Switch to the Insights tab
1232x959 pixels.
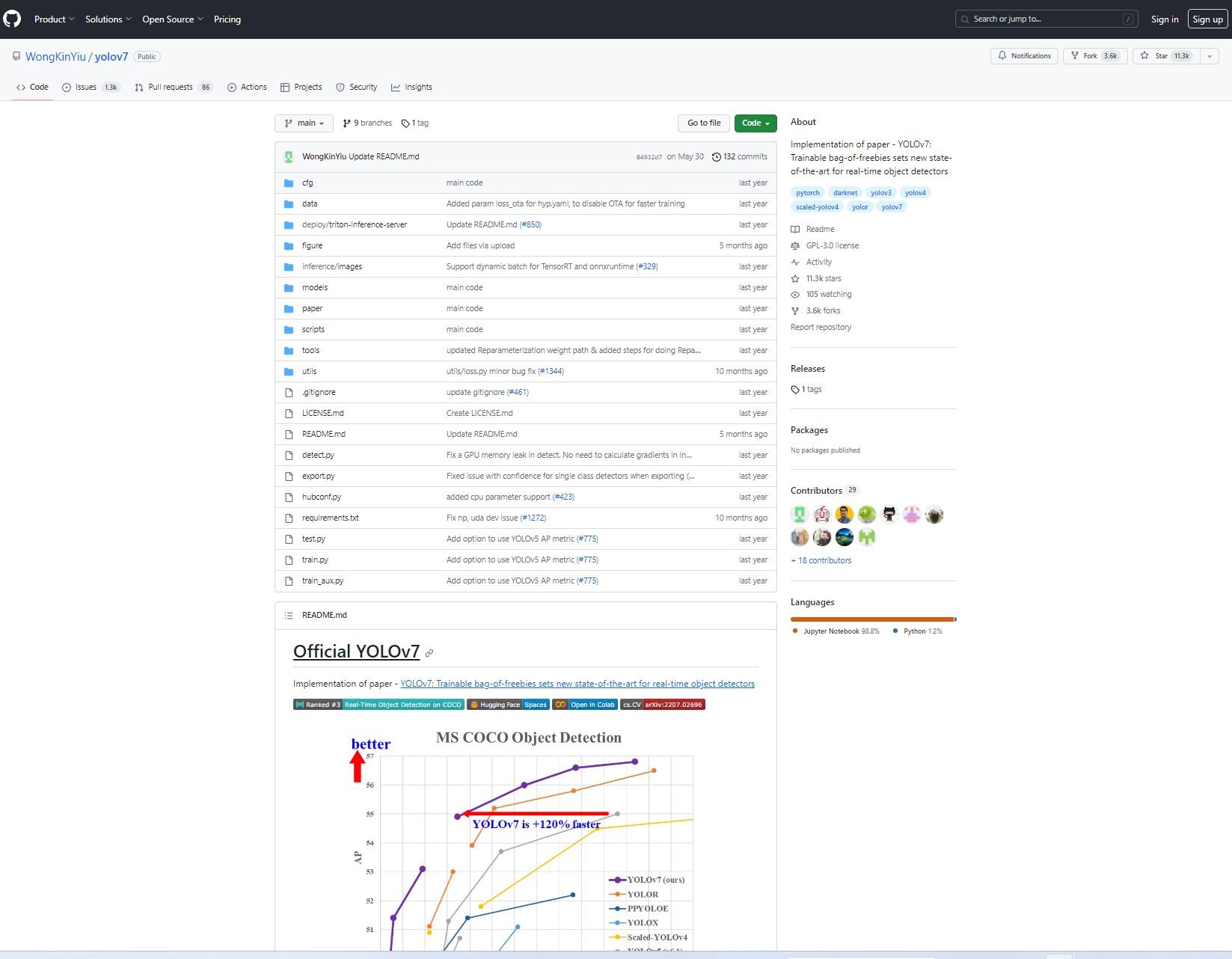click(411, 88)
